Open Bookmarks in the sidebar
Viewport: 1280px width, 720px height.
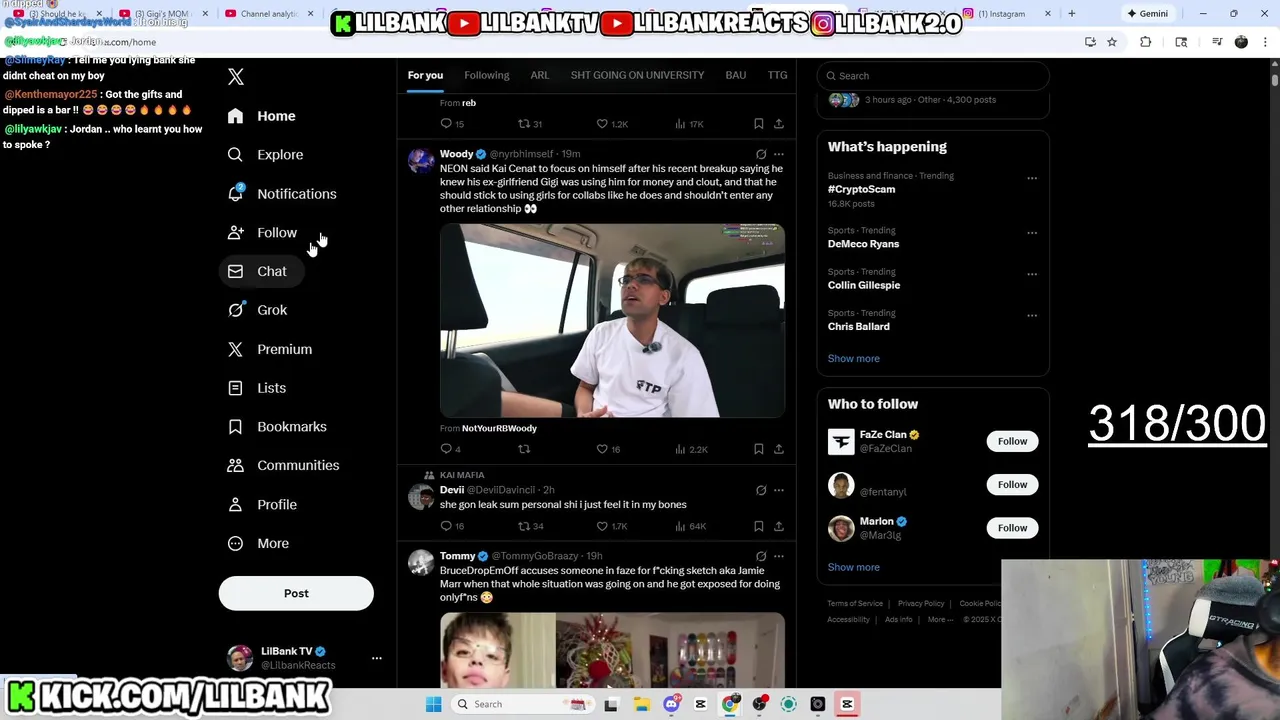[278, 427]
